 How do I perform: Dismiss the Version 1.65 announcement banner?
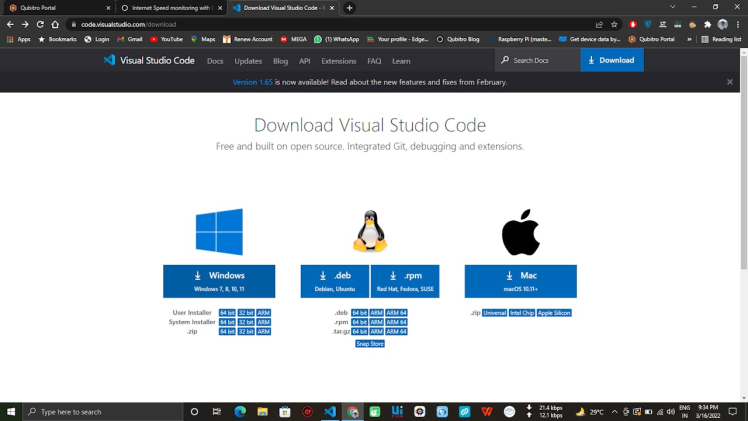(730, 82)
